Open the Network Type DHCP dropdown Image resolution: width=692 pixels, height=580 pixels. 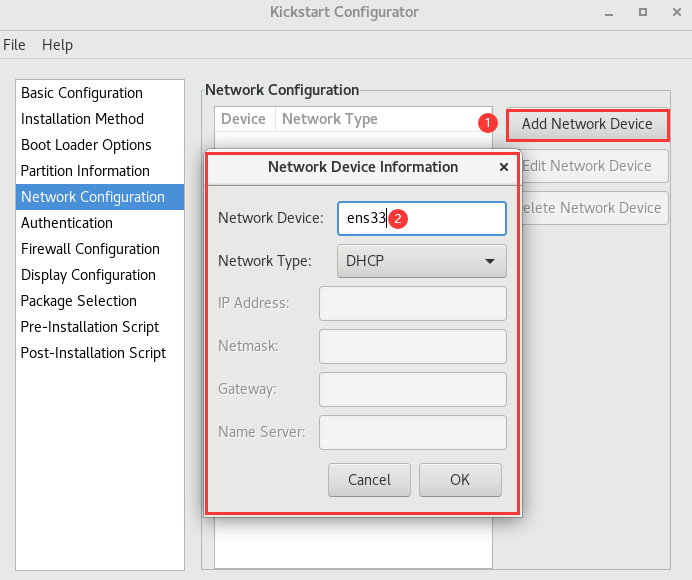pyautogui.click(x=421, y=261)
